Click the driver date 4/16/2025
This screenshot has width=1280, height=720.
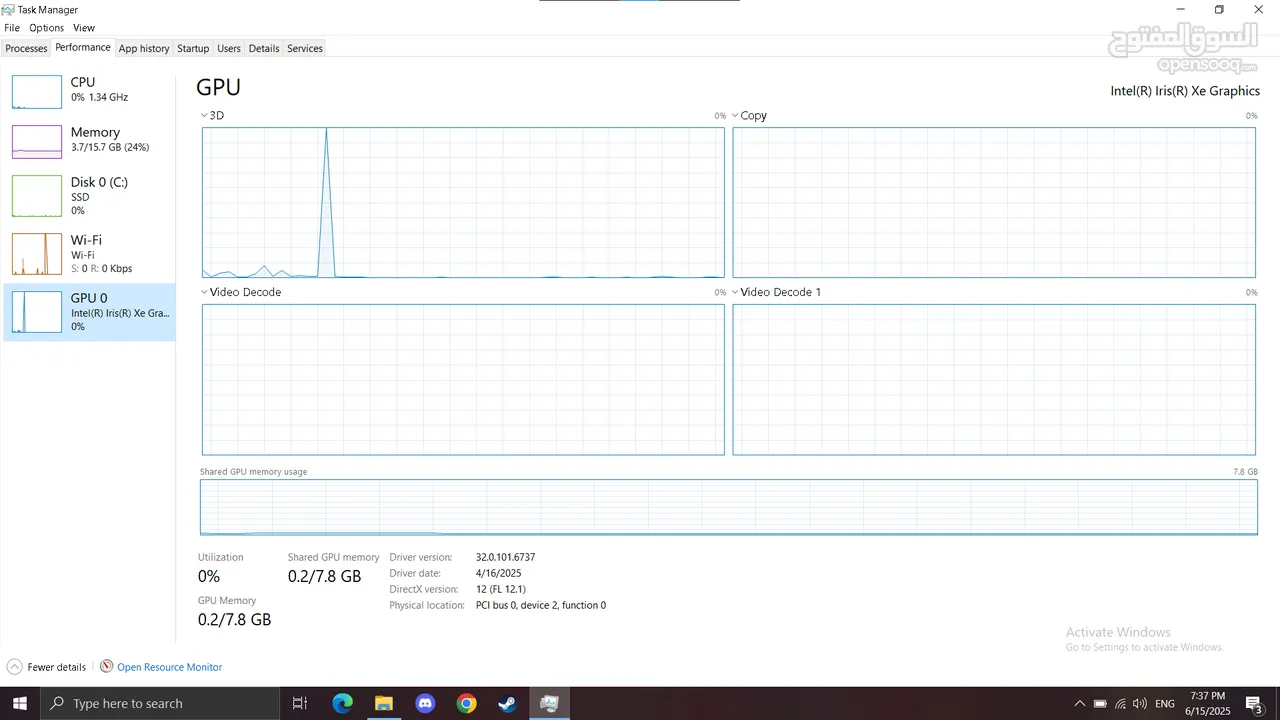499,573
